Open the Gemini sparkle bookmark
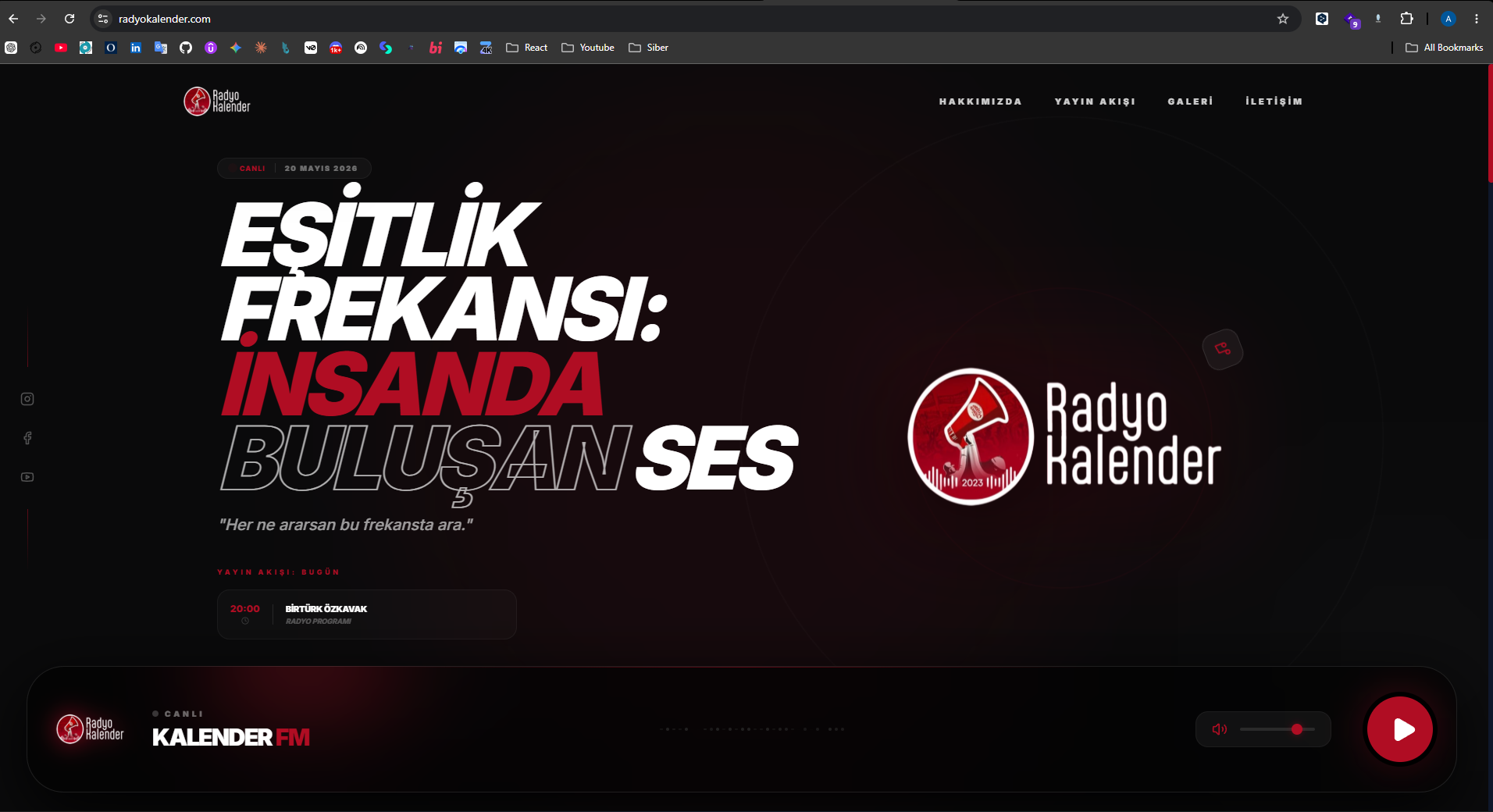 (236, 48)
